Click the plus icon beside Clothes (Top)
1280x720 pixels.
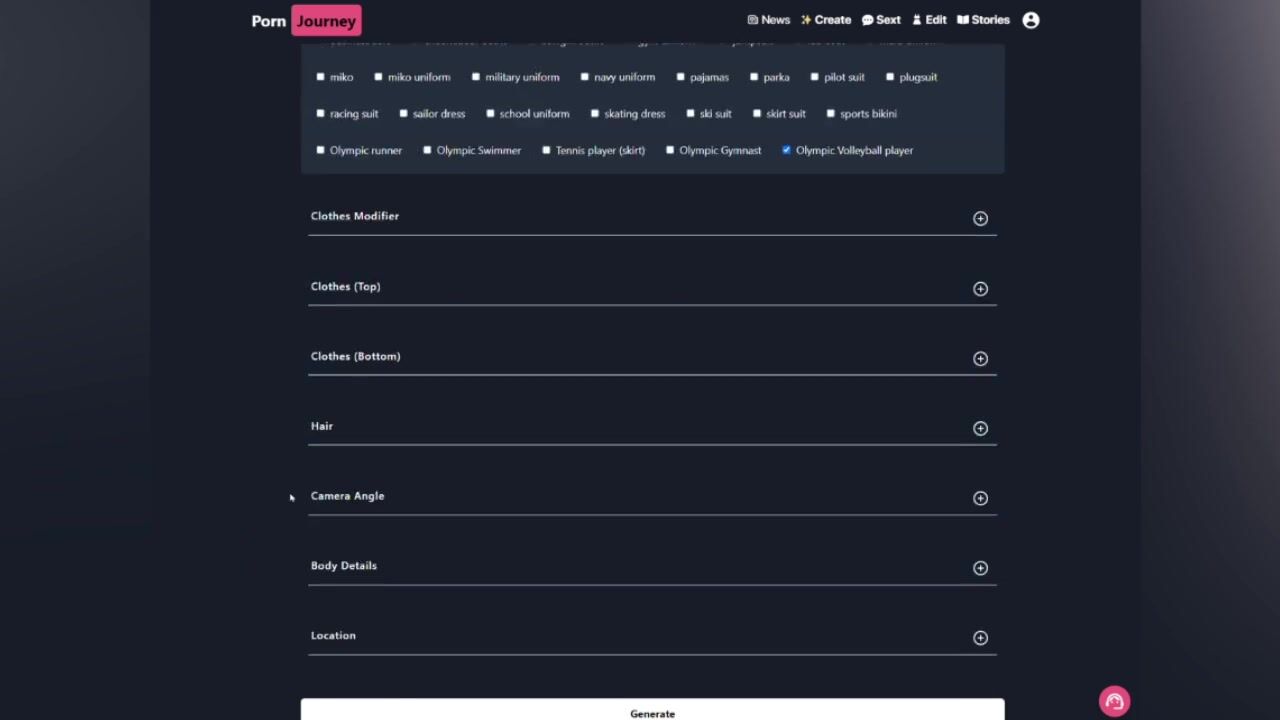(x=980, y=289)
